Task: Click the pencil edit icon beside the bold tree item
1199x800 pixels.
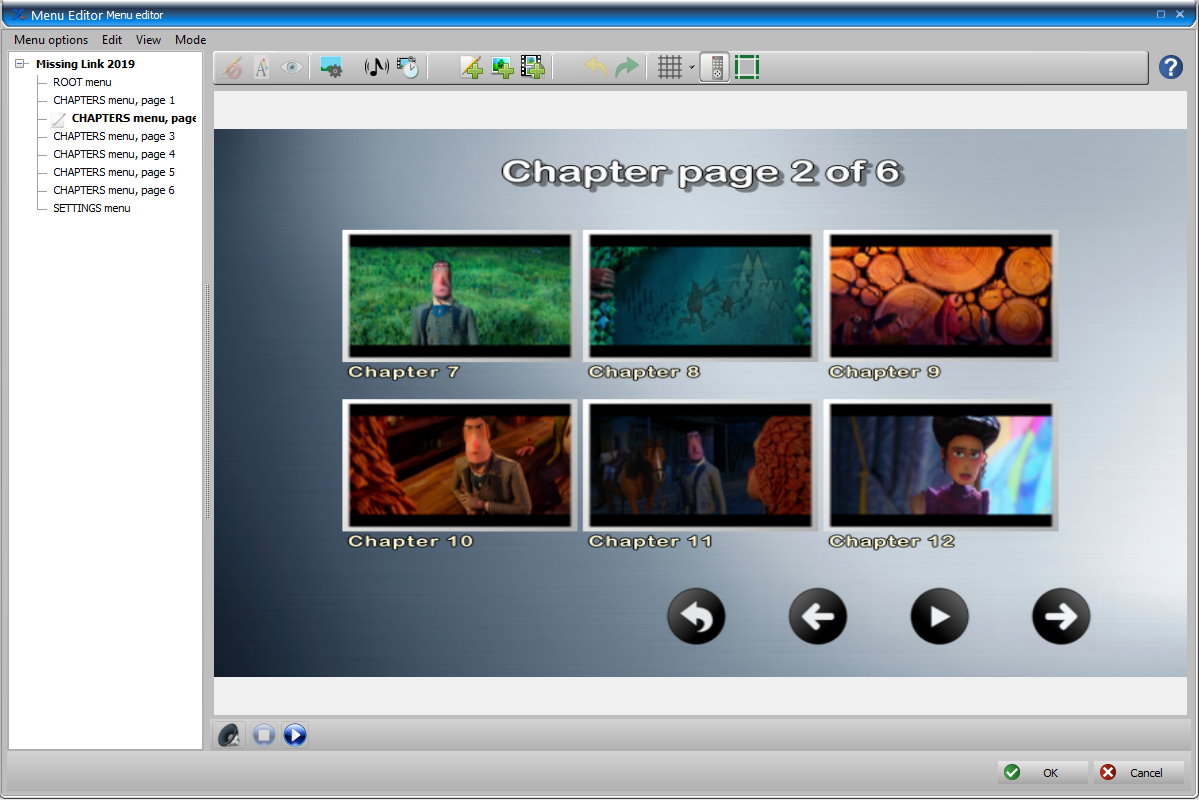Action: pyautogui.click(x=59, y=119)
